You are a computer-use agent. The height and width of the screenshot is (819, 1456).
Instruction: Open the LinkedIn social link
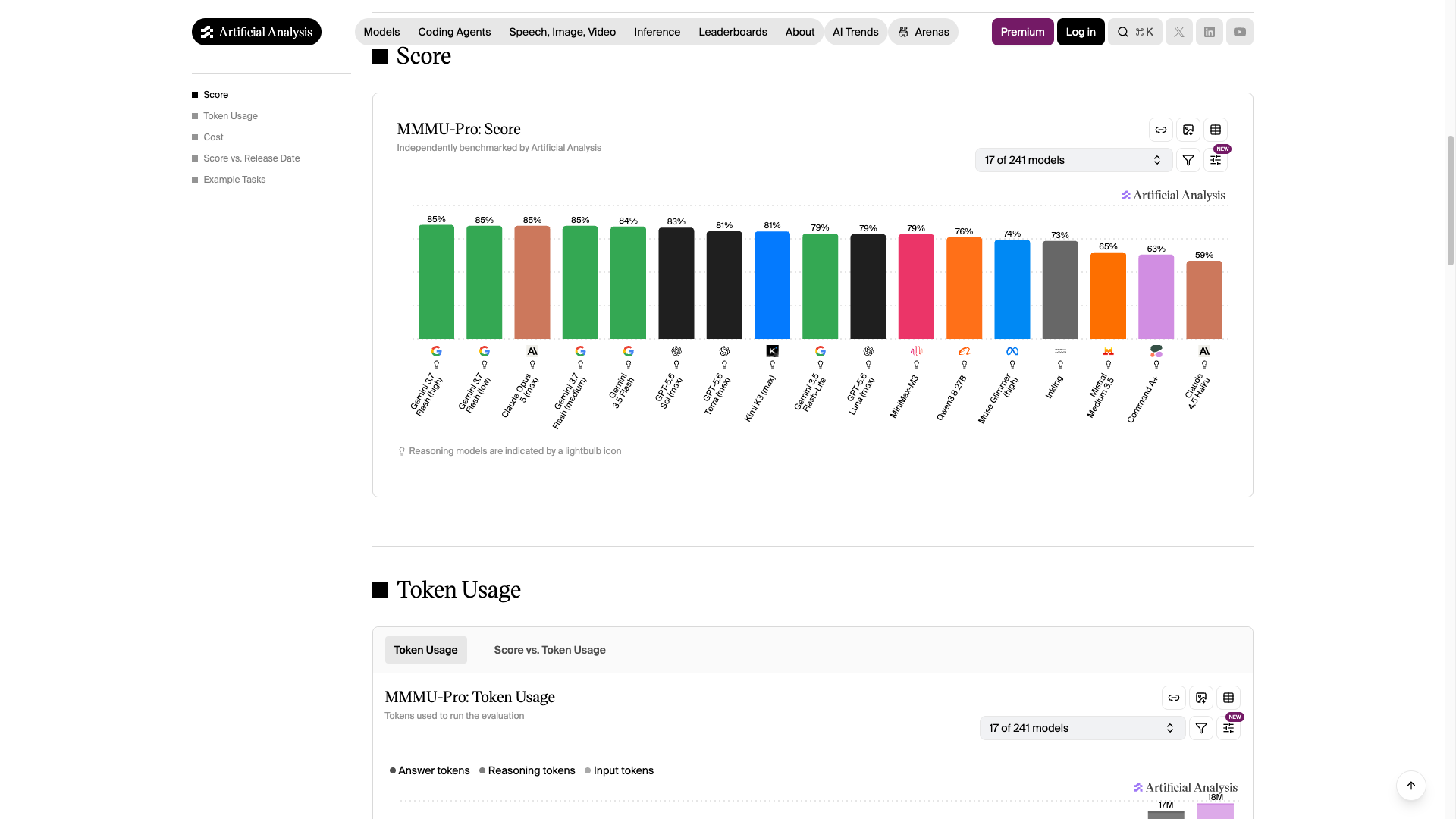[x=1209, y=32]
